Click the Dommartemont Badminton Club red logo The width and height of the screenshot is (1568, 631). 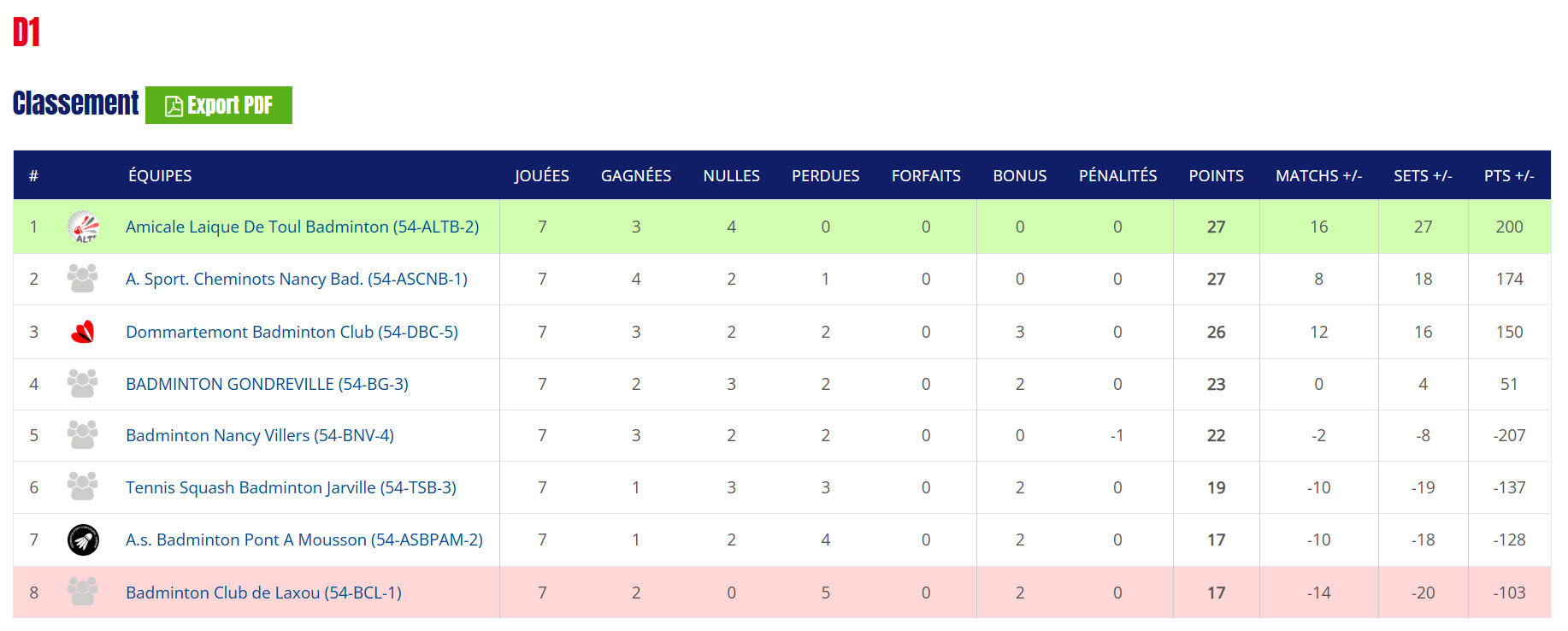pyautogui.click(x=83, y=332)
